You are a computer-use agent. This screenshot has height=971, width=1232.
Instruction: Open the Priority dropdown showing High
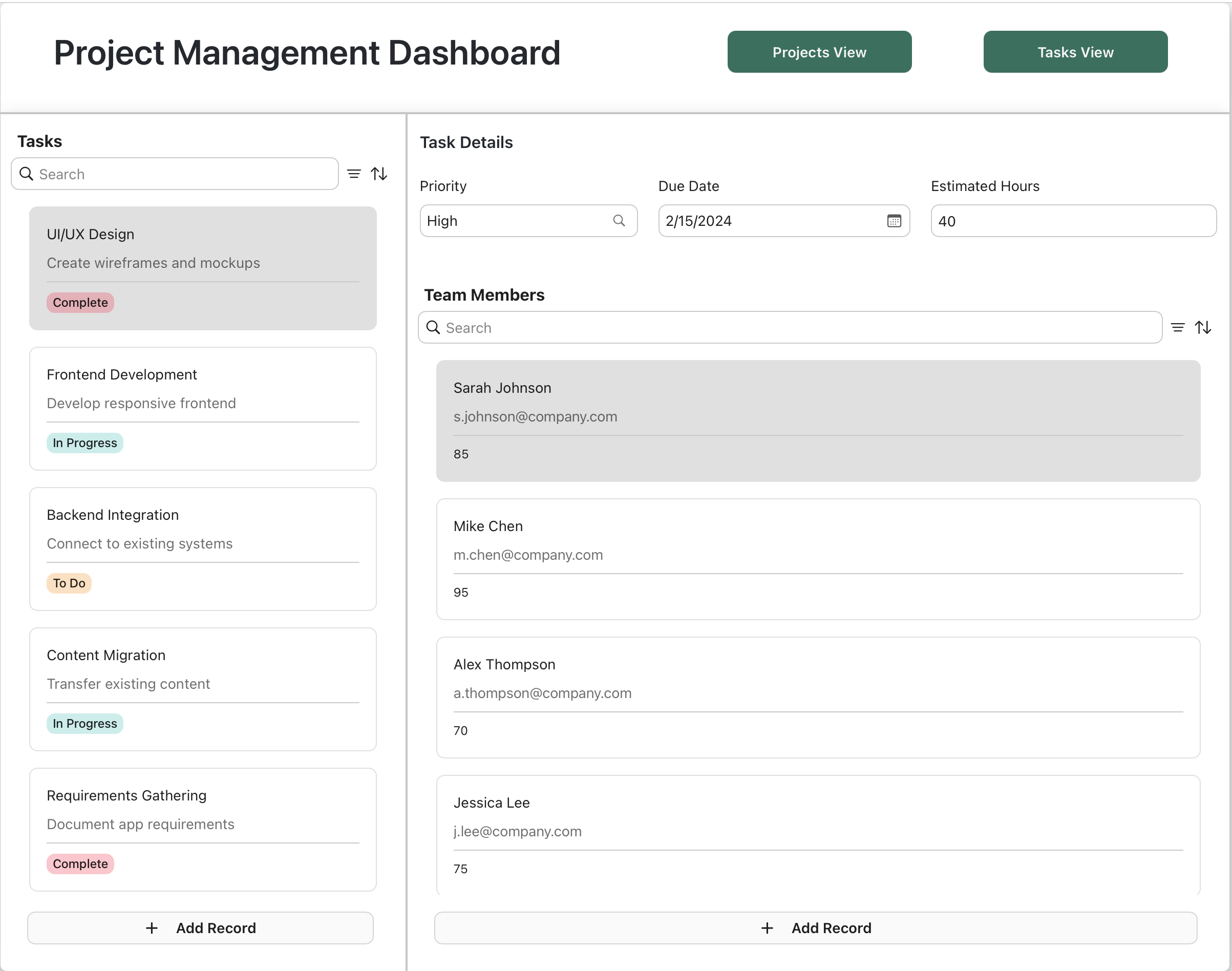click(512, 221)
